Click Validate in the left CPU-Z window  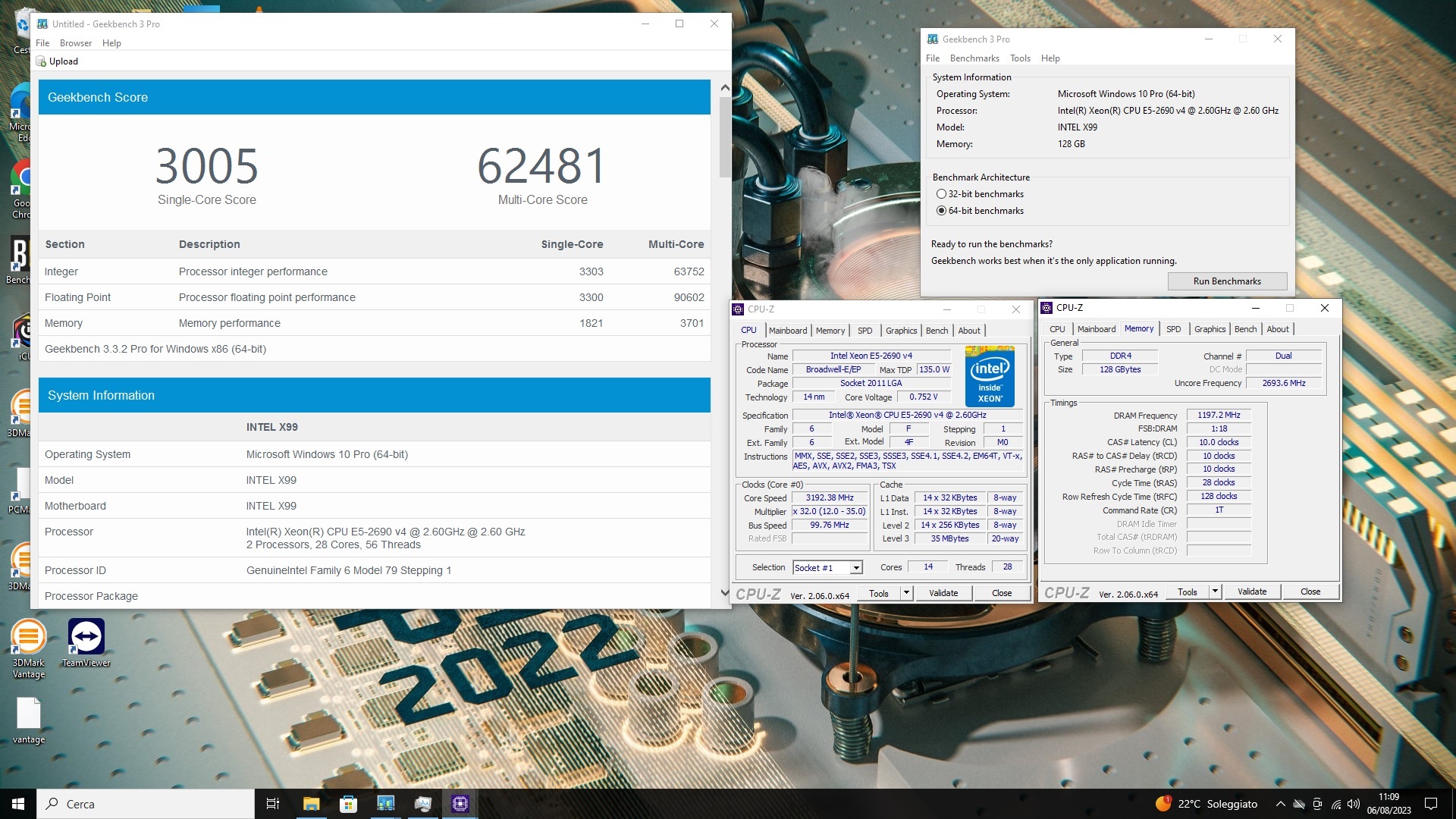(943, 593)
